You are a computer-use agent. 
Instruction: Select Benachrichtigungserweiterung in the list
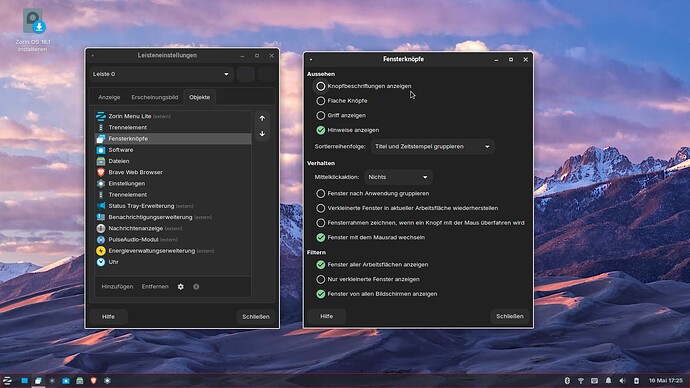pos(173,217)
